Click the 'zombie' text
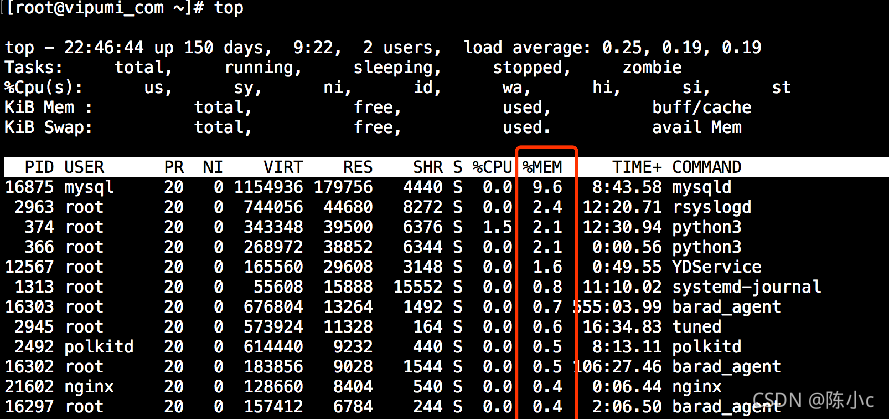 tap(652, 67)
